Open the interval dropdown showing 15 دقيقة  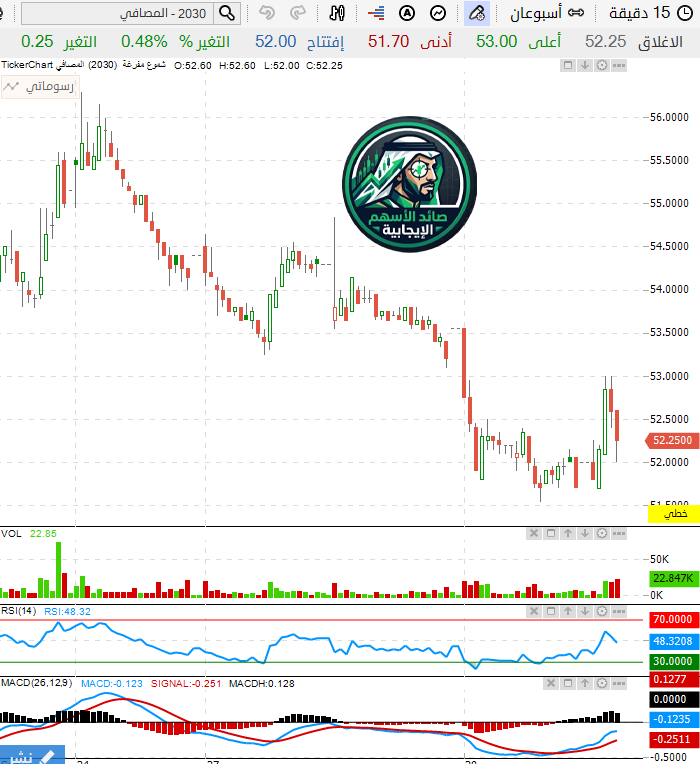point(639,13)
